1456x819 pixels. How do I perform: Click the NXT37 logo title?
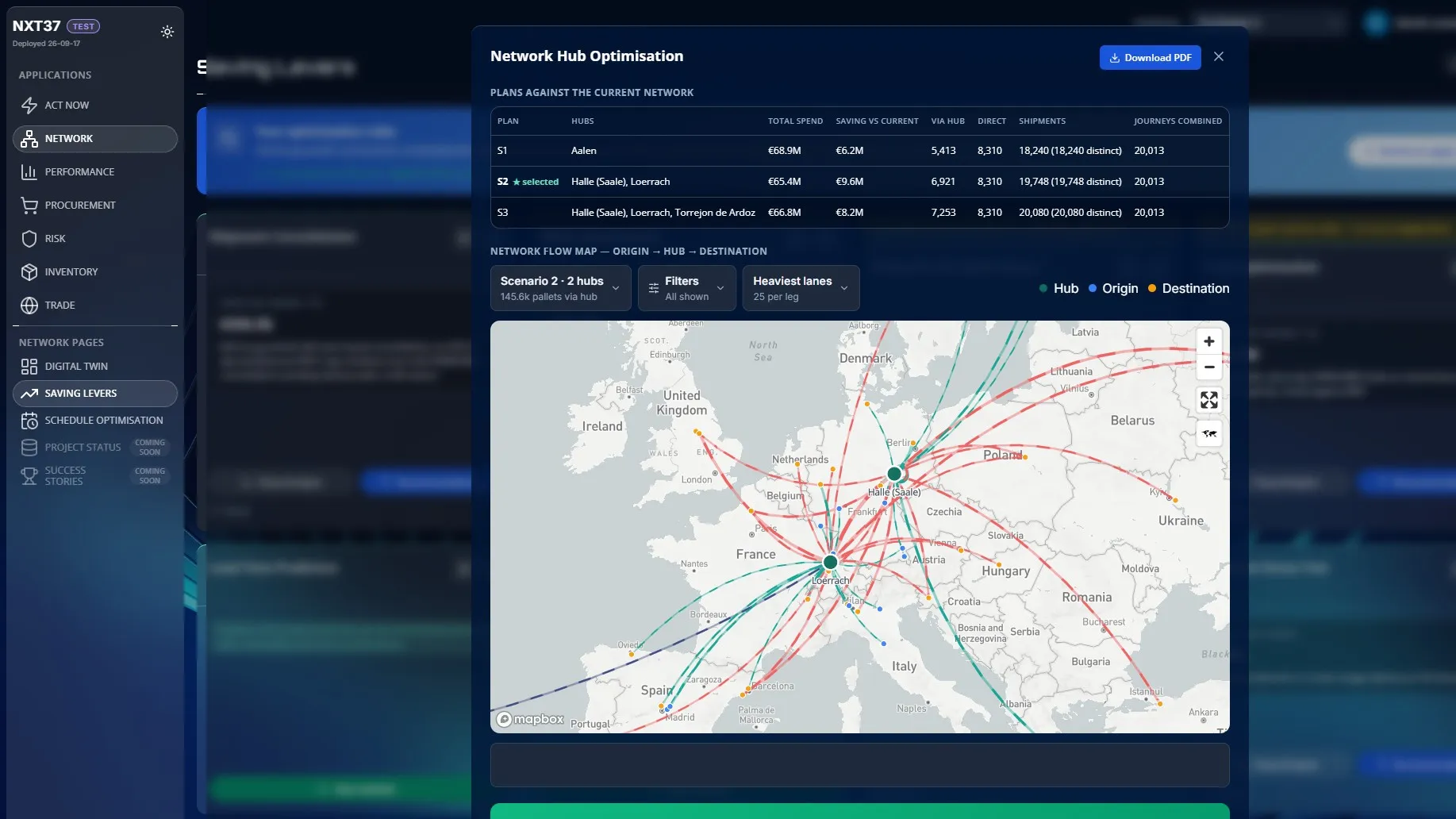pyautogui.click(x=36, y=26)
